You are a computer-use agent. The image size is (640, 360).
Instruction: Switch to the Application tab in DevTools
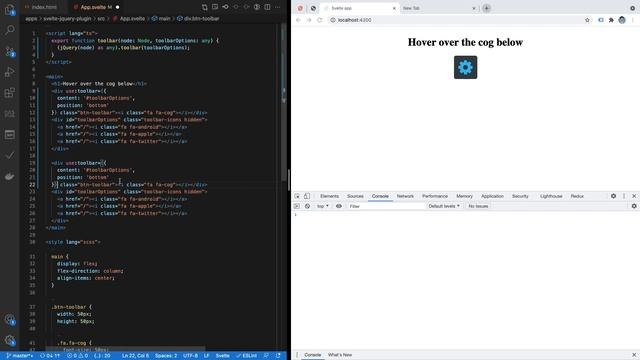[492, 196]
